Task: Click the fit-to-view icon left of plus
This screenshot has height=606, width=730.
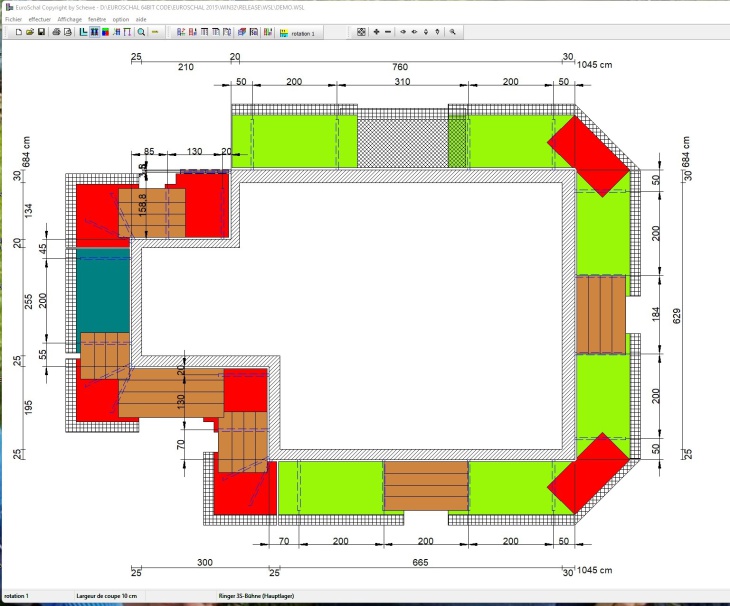Action: coord(361,32)
